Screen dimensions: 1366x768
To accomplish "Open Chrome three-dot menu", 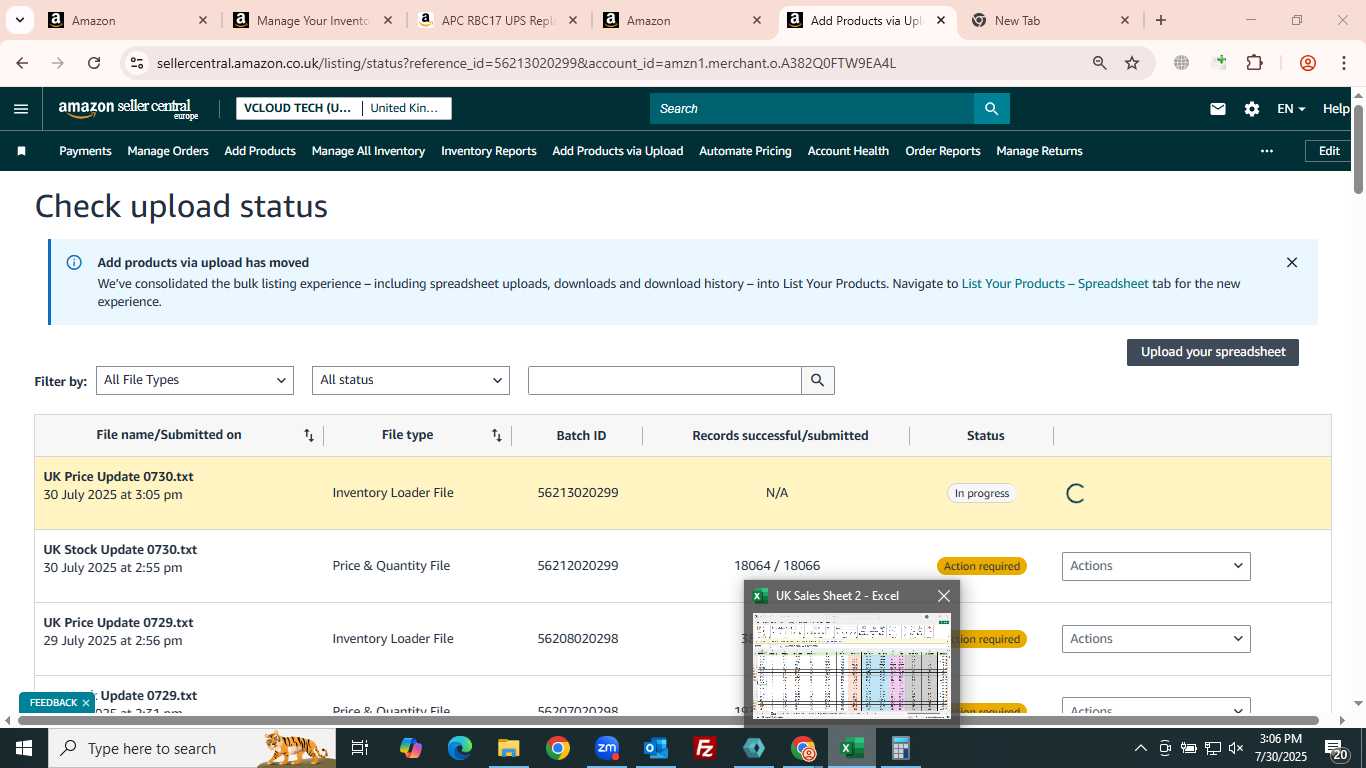I will (1343, 63).
